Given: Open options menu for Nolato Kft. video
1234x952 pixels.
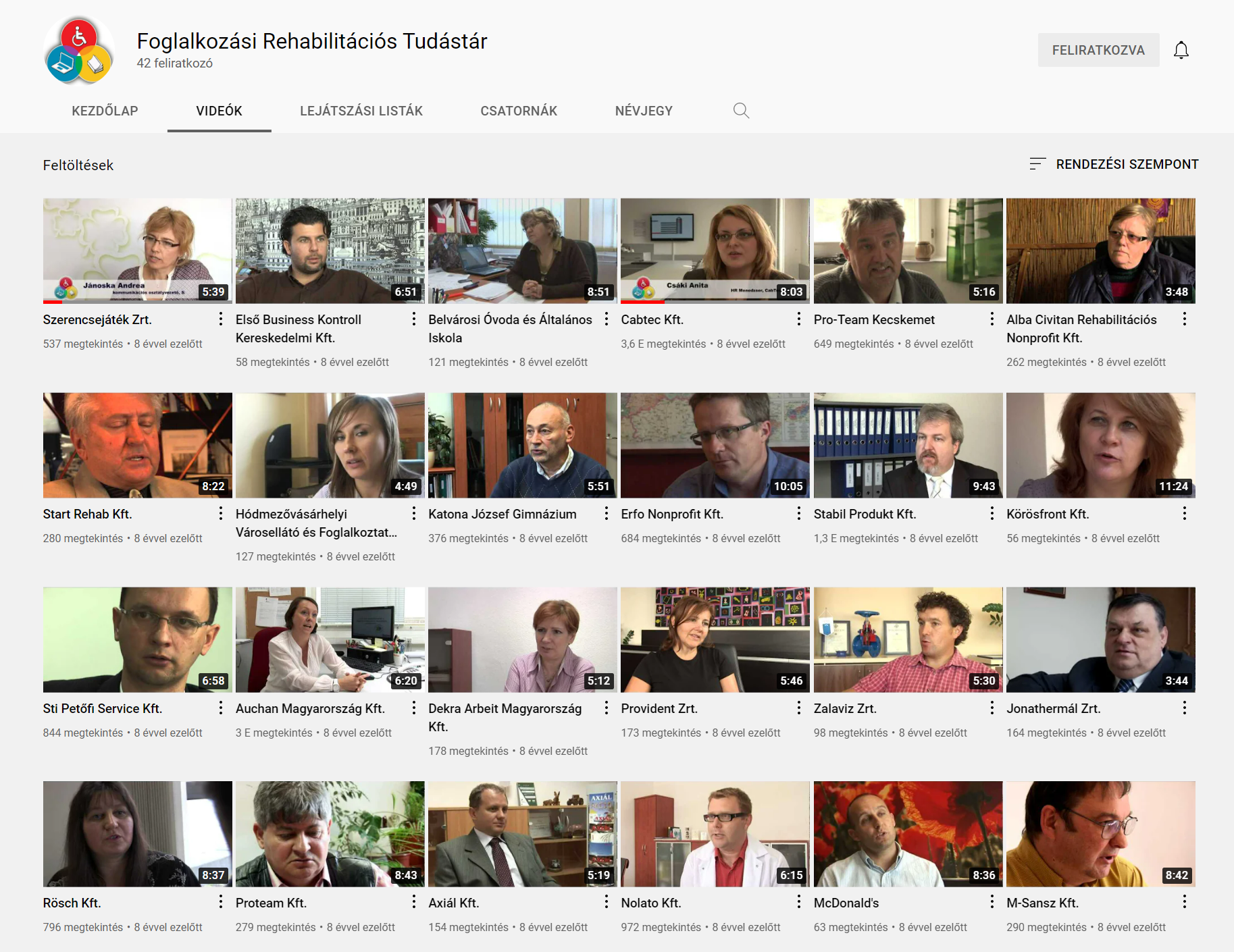Looking at the screenshot, I should pos(798,903).
